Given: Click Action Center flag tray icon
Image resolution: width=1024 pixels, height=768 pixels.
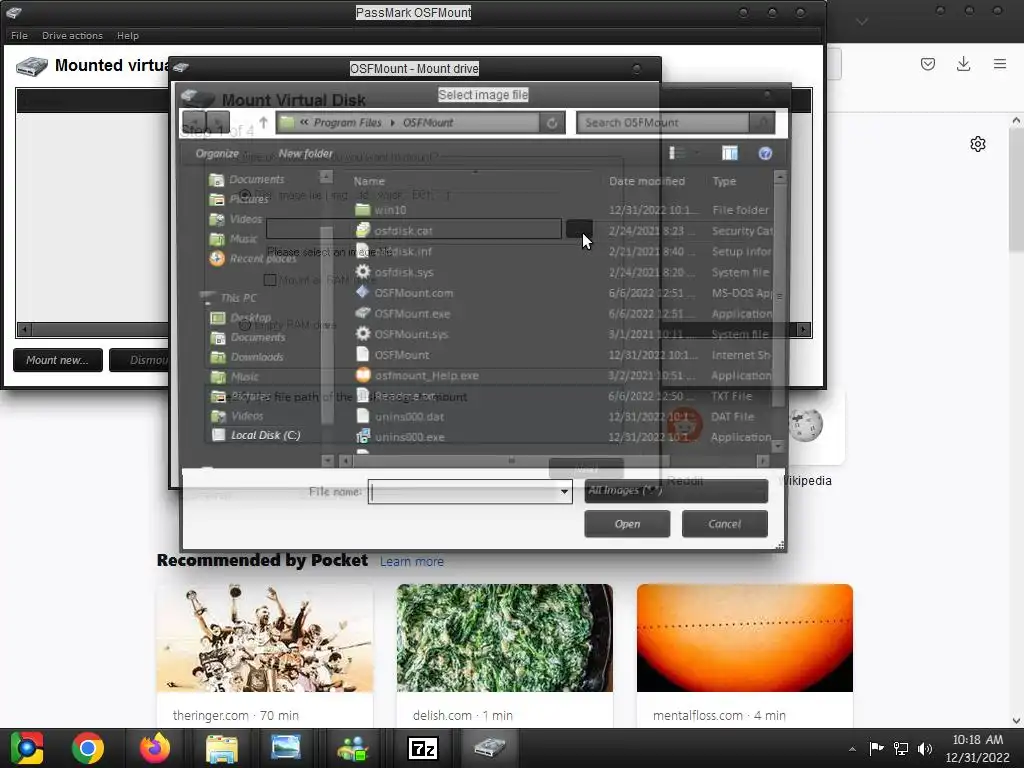Looking at the screenshot, I should click(876, 748).
